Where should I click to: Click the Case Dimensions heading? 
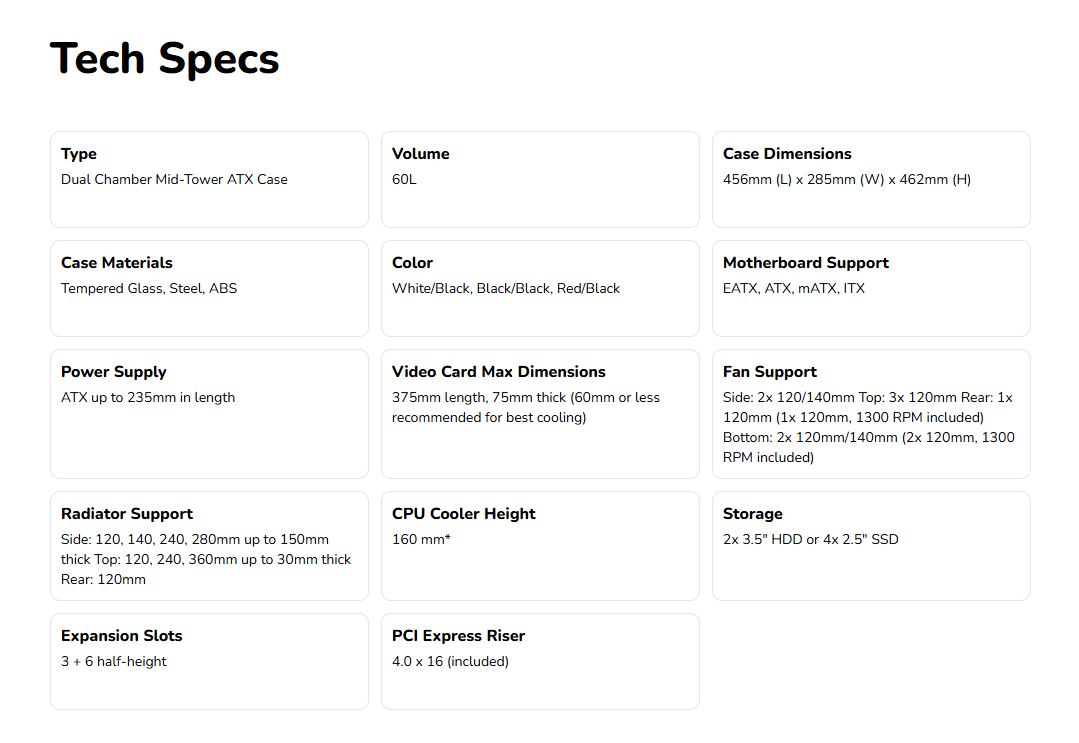(787, 154)
